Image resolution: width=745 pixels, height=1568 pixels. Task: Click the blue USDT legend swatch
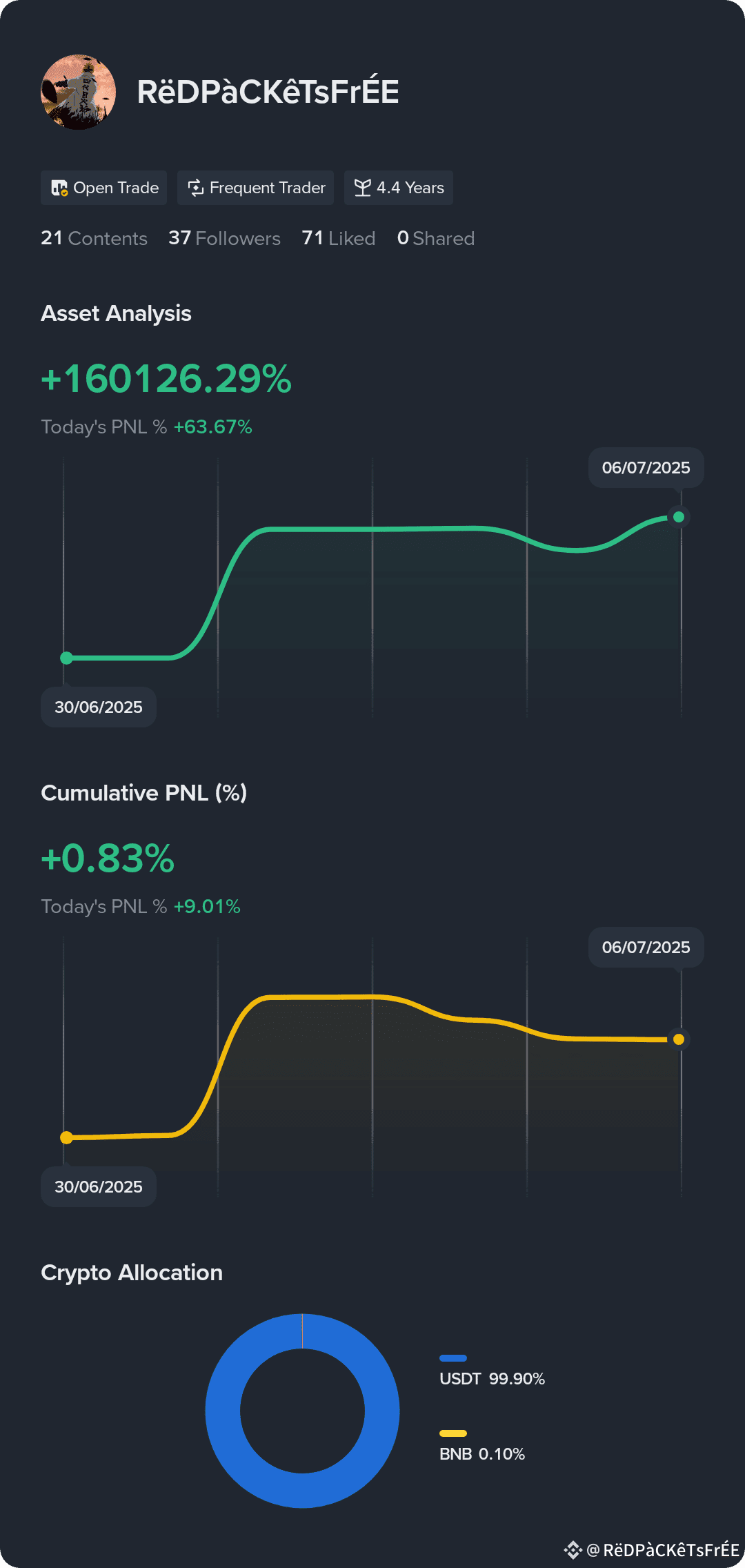[x=453, y=1358]
